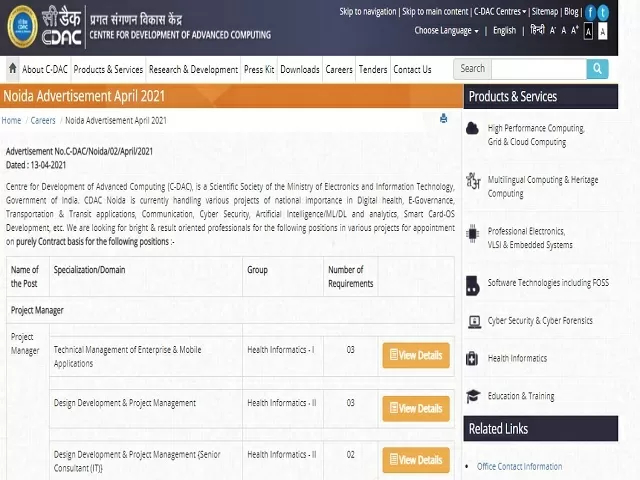Open Professional Electronics, VLSI & Embedded Systems link
This screenshot has width=640, height=480.
coord(530,238)
